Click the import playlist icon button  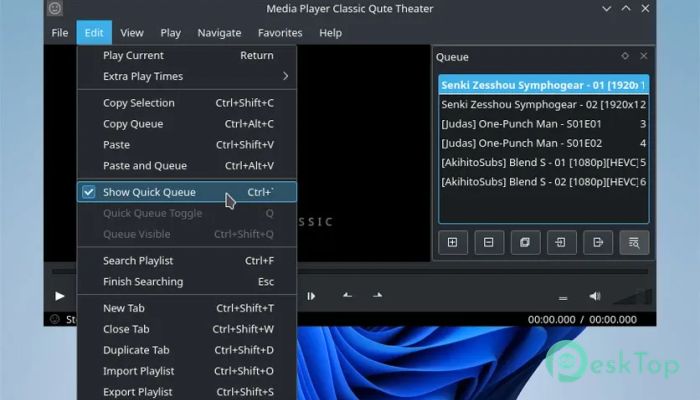562,242
